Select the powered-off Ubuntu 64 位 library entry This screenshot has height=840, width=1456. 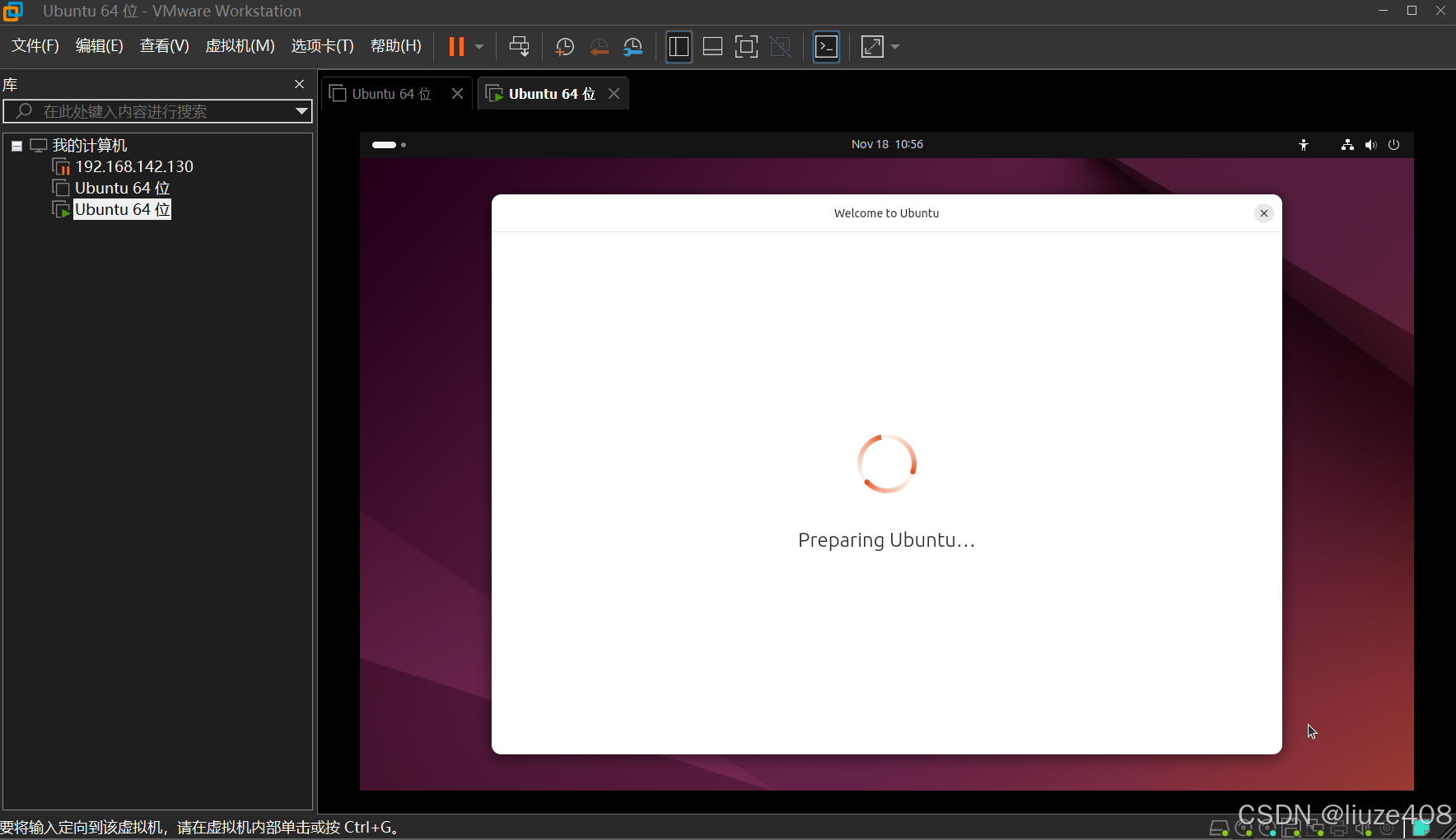point(122,188)
